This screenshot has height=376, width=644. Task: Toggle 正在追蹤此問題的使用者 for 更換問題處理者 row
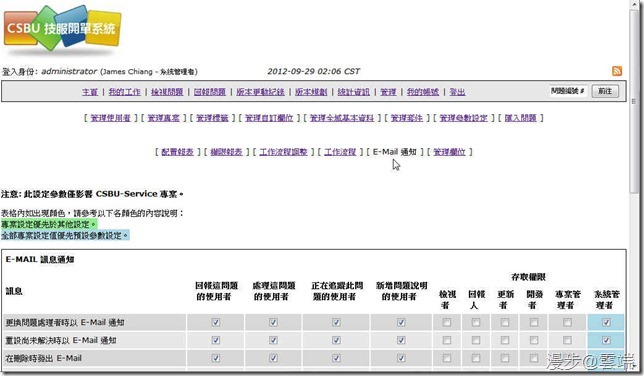[336, 323]
